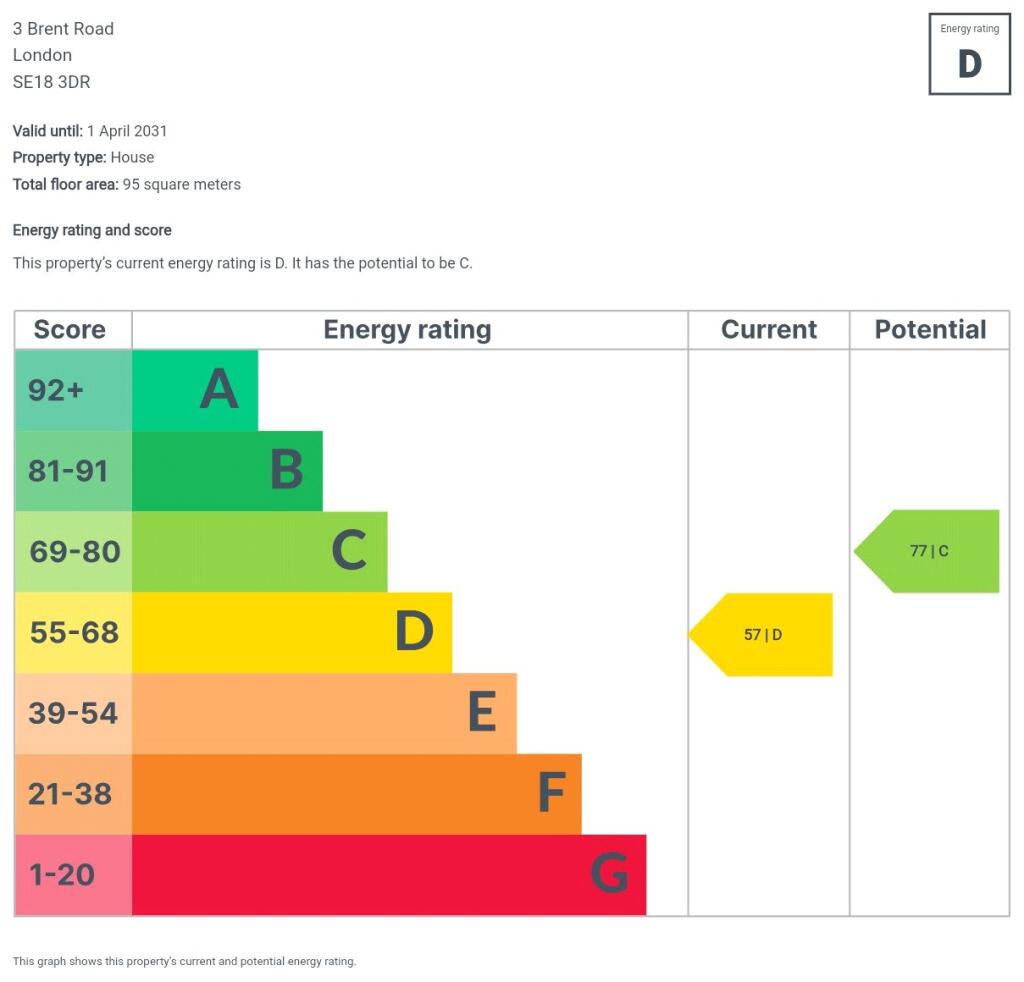Click the Potential column header
Viewport: 1024px width, 982px height.
tap(930, 330)
